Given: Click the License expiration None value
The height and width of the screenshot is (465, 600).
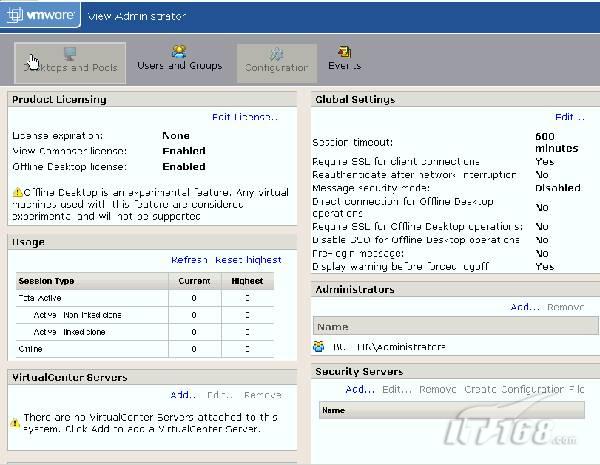Looking at the screenshot, I should coord(176,135).
